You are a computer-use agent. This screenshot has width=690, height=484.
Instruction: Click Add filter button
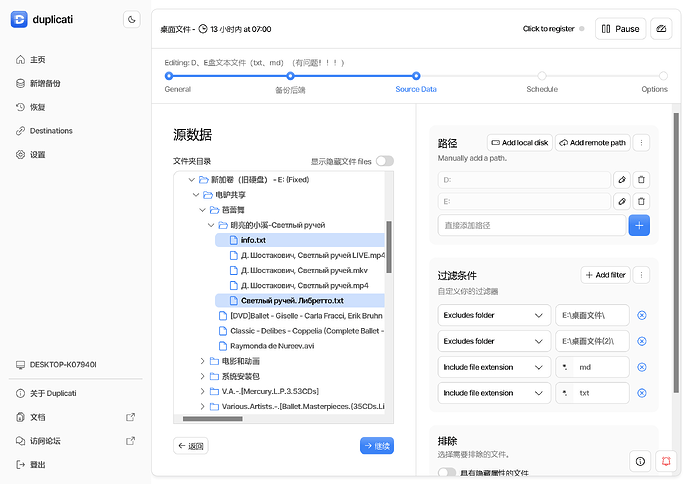pos(606,275)
